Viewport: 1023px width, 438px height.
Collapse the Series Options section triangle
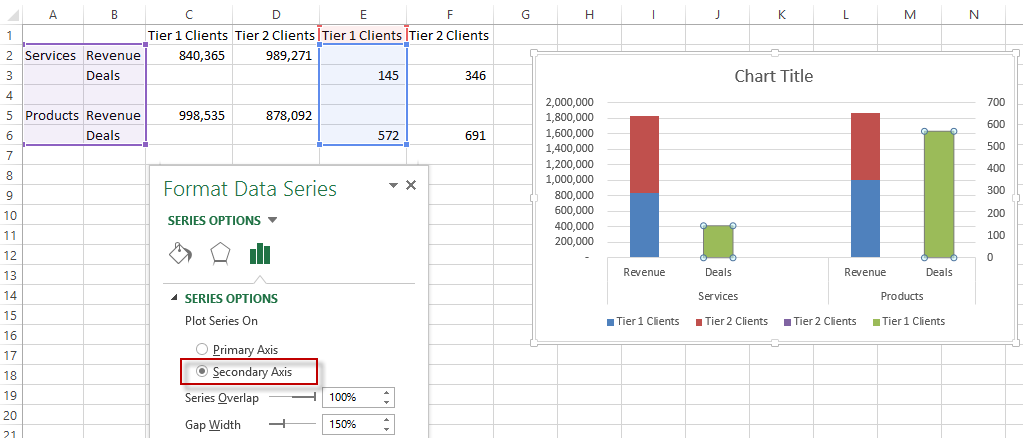[x=175, y=298]
